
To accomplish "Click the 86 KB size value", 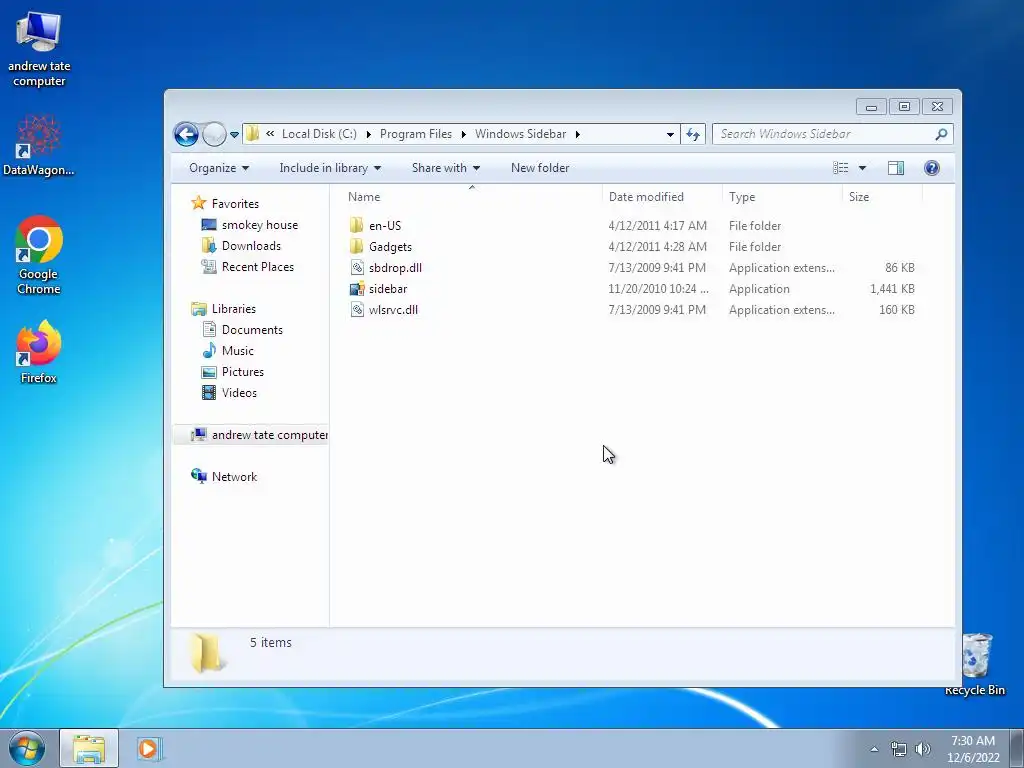I will pos(899,268).
